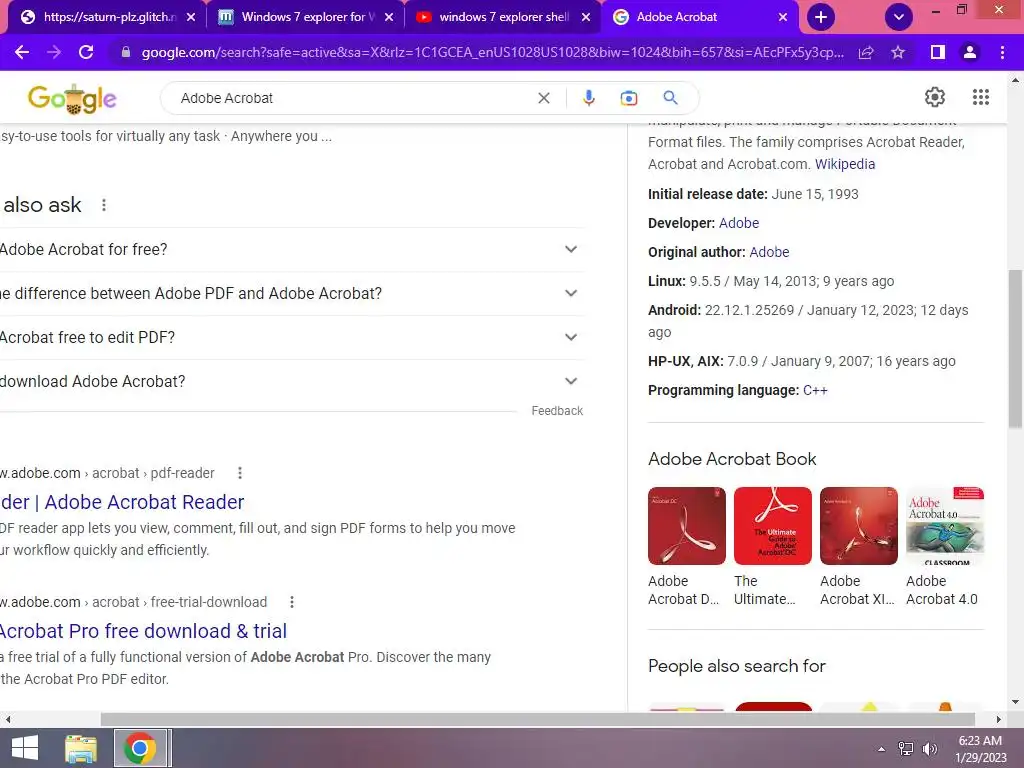
Task: Open People also ask options menu
Action: tap(104, 205)
